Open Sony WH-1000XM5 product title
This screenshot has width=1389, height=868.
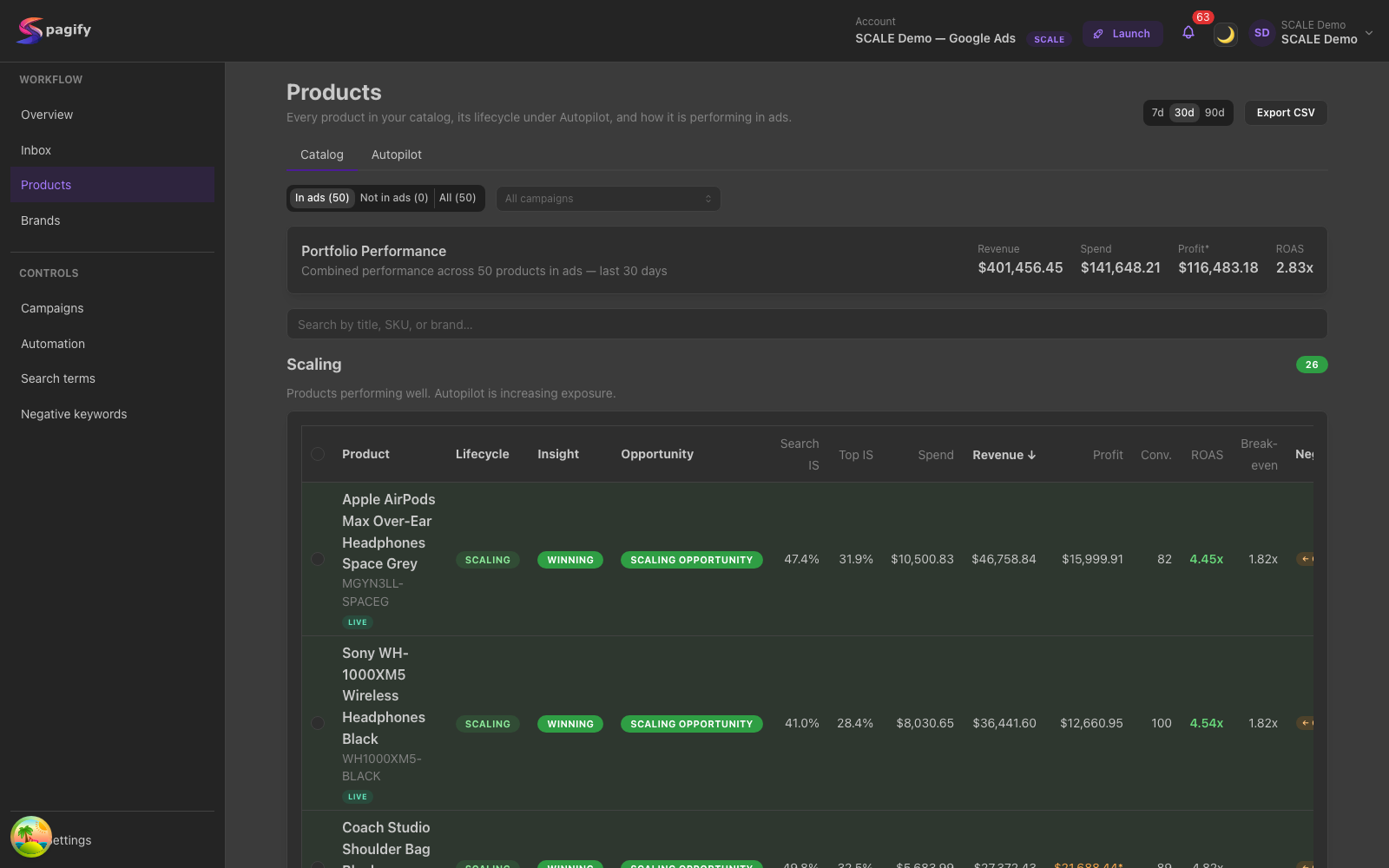pyautogui.click(x=384, y=695)
